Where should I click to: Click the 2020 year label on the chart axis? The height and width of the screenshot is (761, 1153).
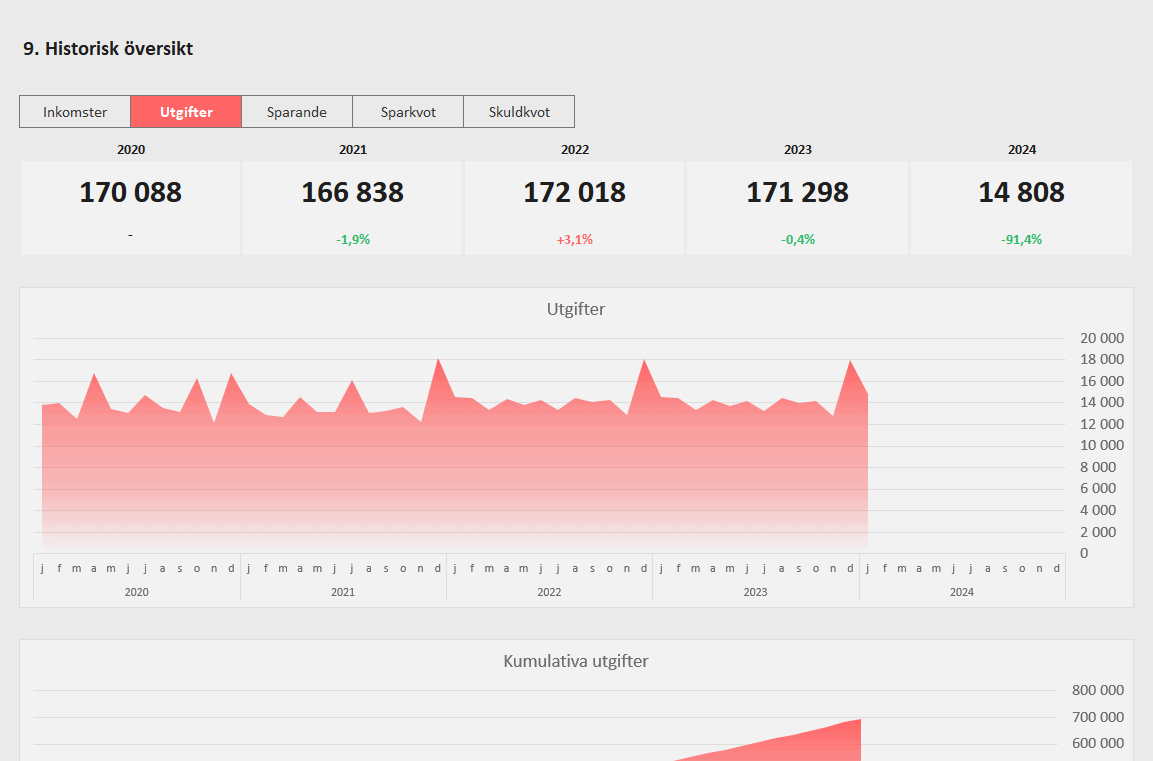tap(137, 592)
